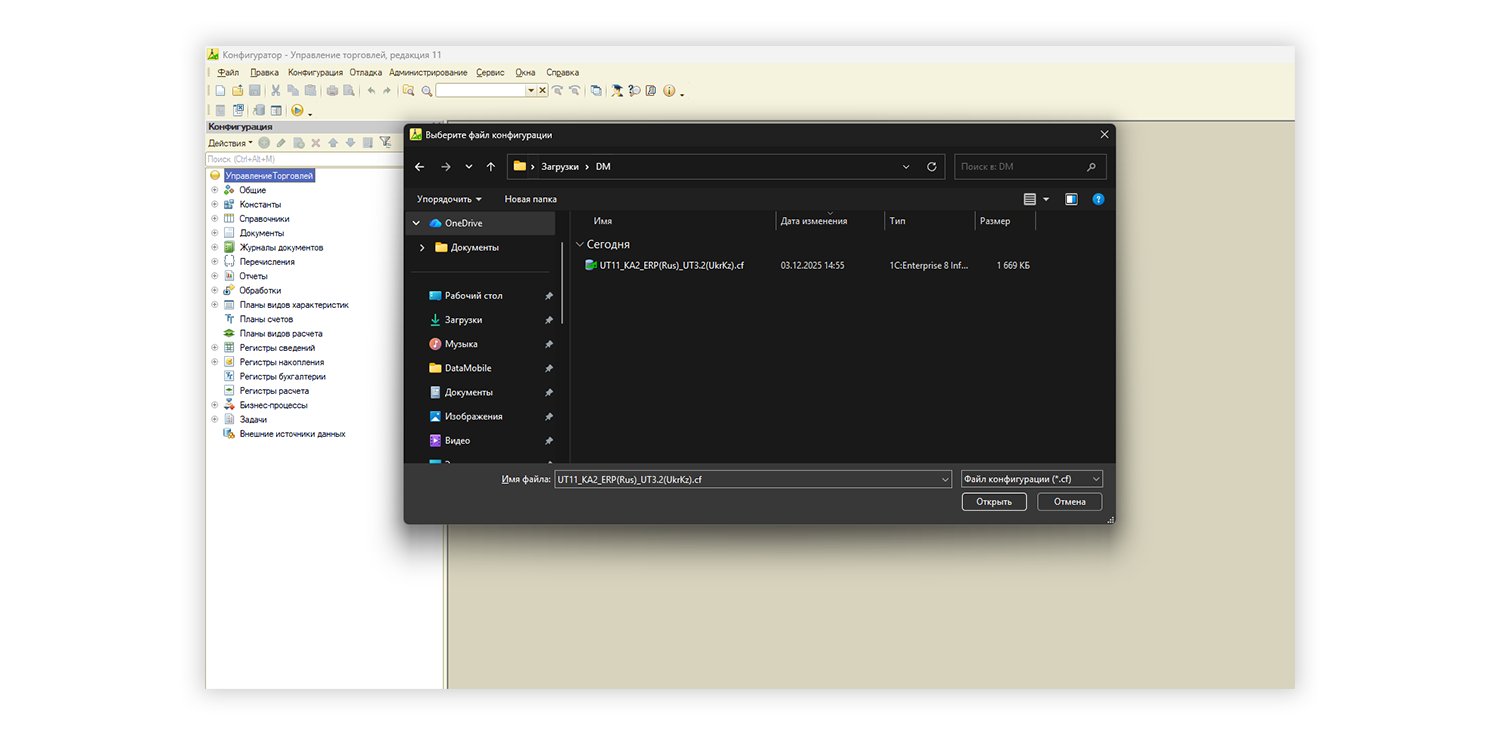This screenshot has width=1500, height=750.
Task: Click the refresh icon in the address bar
Action: click(932, 167)
